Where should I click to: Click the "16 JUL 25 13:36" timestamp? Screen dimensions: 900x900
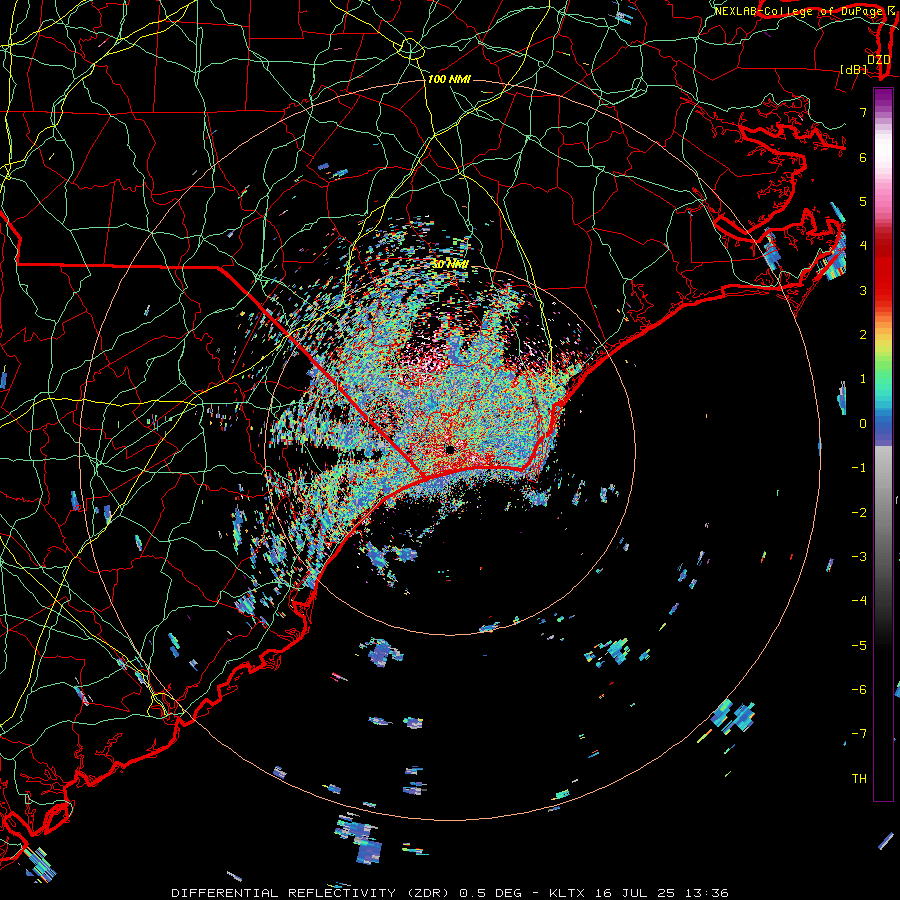(660, 893)
